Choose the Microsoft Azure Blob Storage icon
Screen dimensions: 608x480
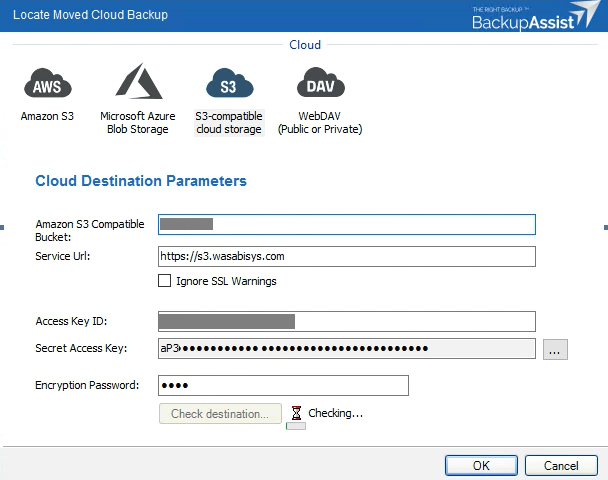(138, 81)
